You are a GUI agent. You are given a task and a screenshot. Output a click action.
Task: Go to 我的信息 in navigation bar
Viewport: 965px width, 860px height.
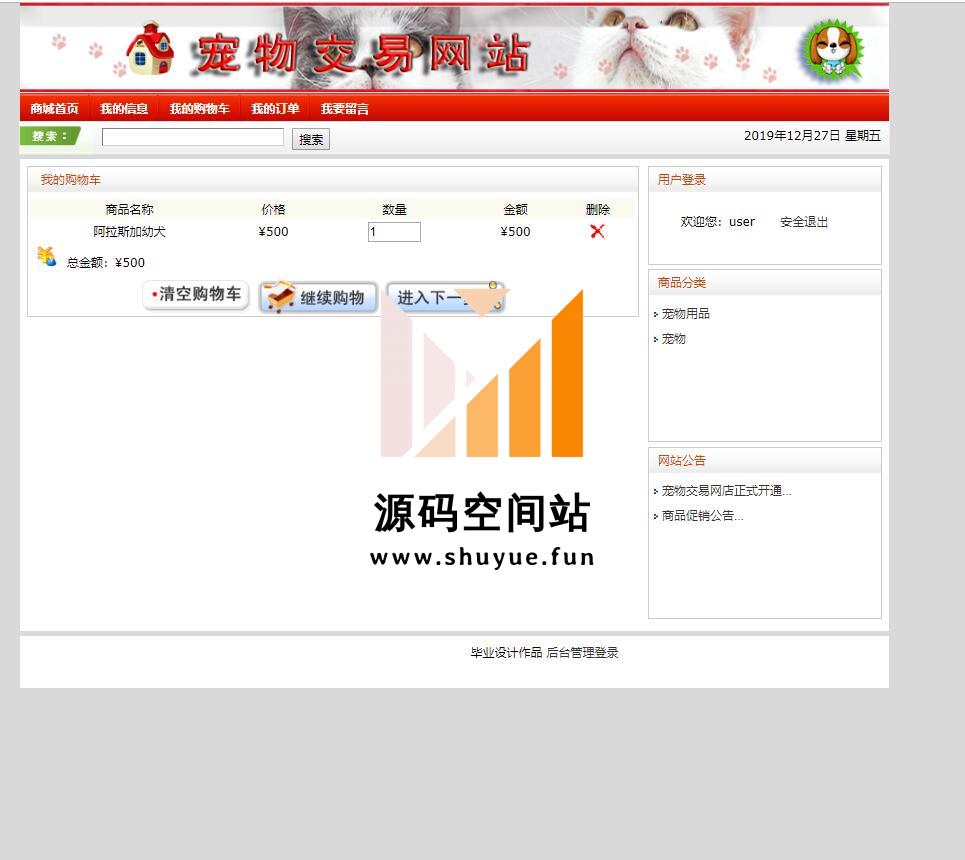tap(124, 109)
